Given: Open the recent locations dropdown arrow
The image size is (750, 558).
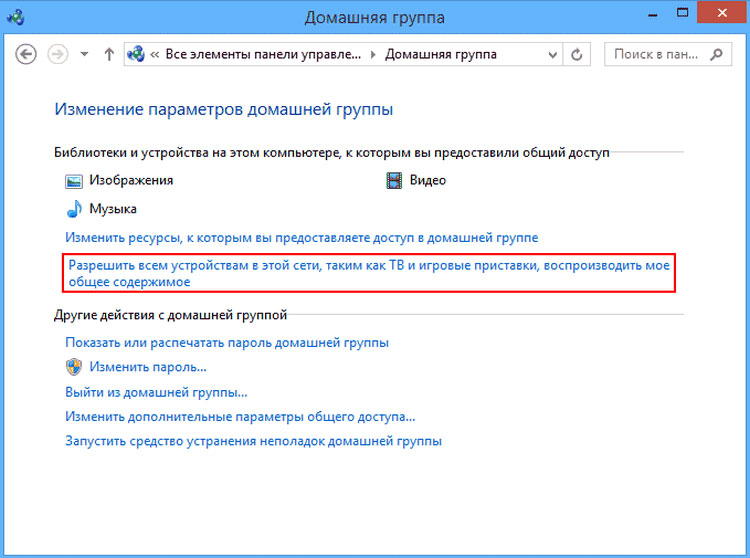Looking at the screenshot, I should (84, 54).
